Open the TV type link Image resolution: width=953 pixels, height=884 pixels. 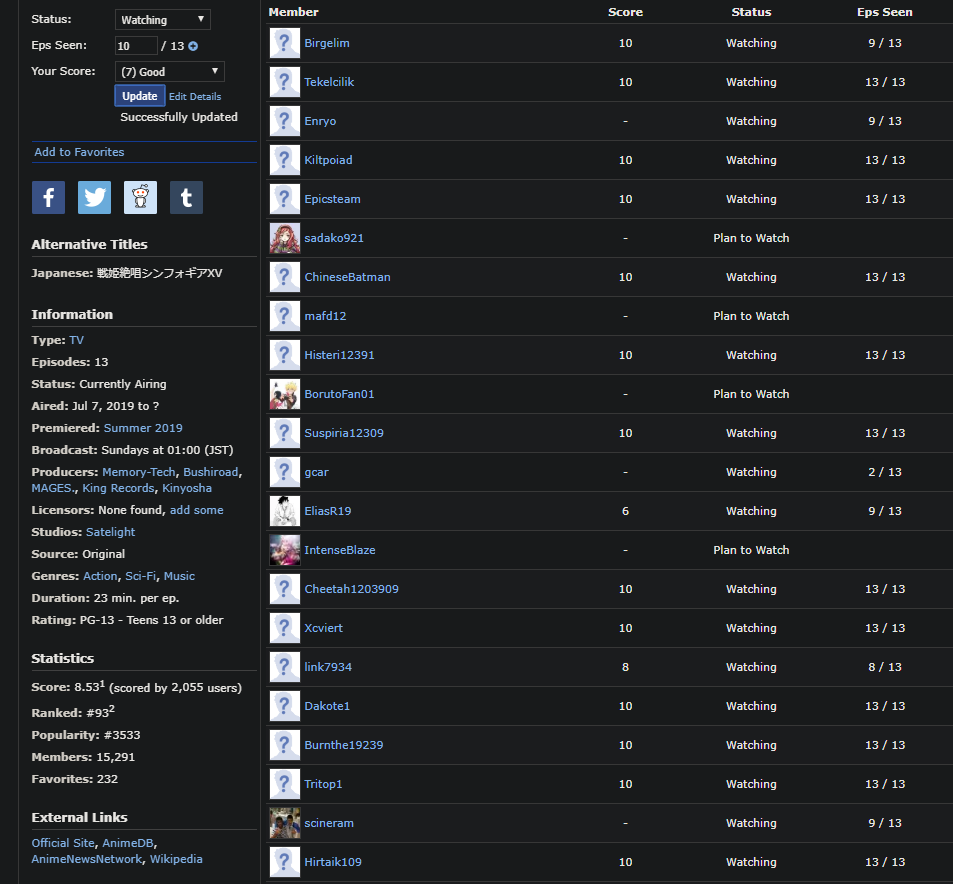77,340
